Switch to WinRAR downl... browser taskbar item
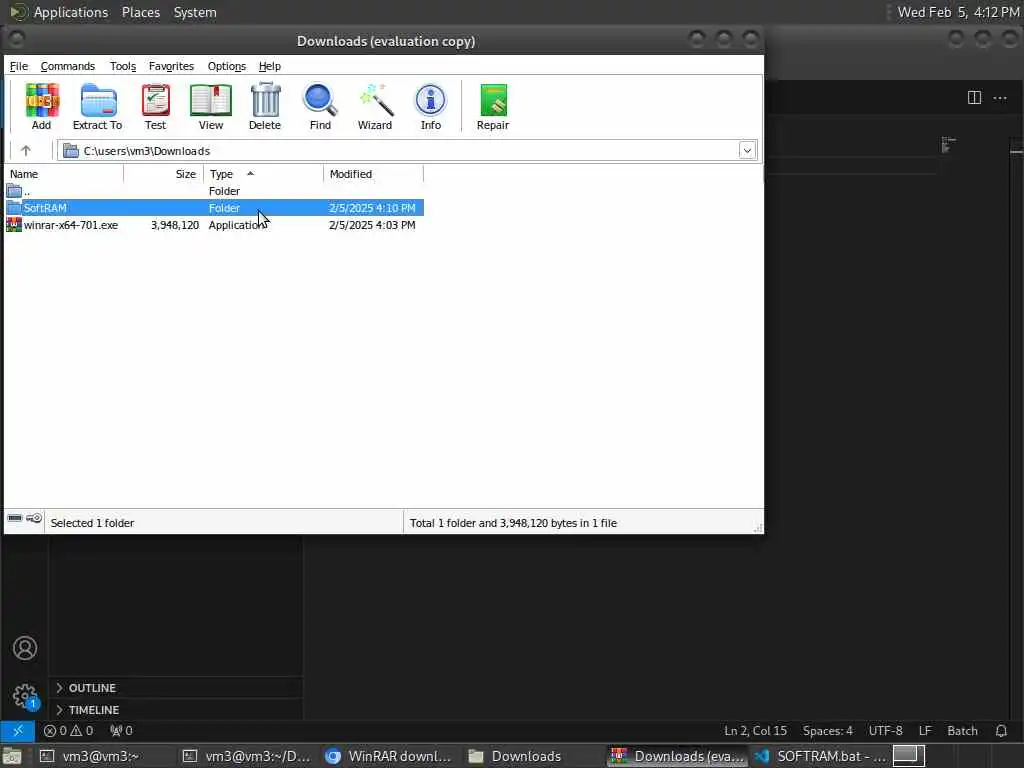1024x768 pixels. pyautogui.click(x=389, y=756)
